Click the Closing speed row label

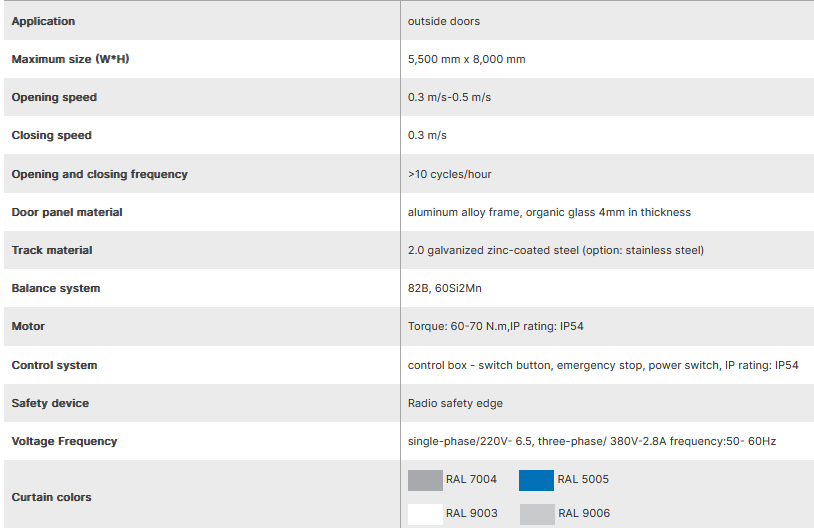pos(51,135)
